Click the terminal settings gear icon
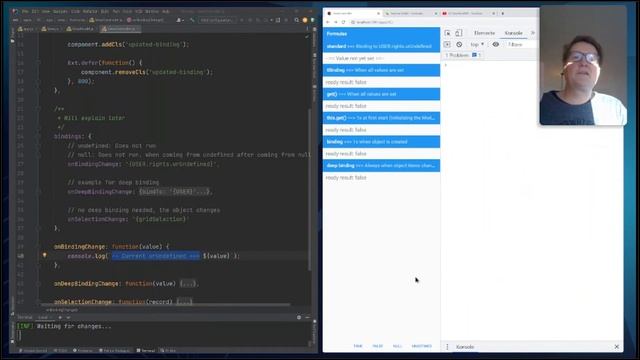The width and height of the screenshot is (640, 360). [299, 317]
